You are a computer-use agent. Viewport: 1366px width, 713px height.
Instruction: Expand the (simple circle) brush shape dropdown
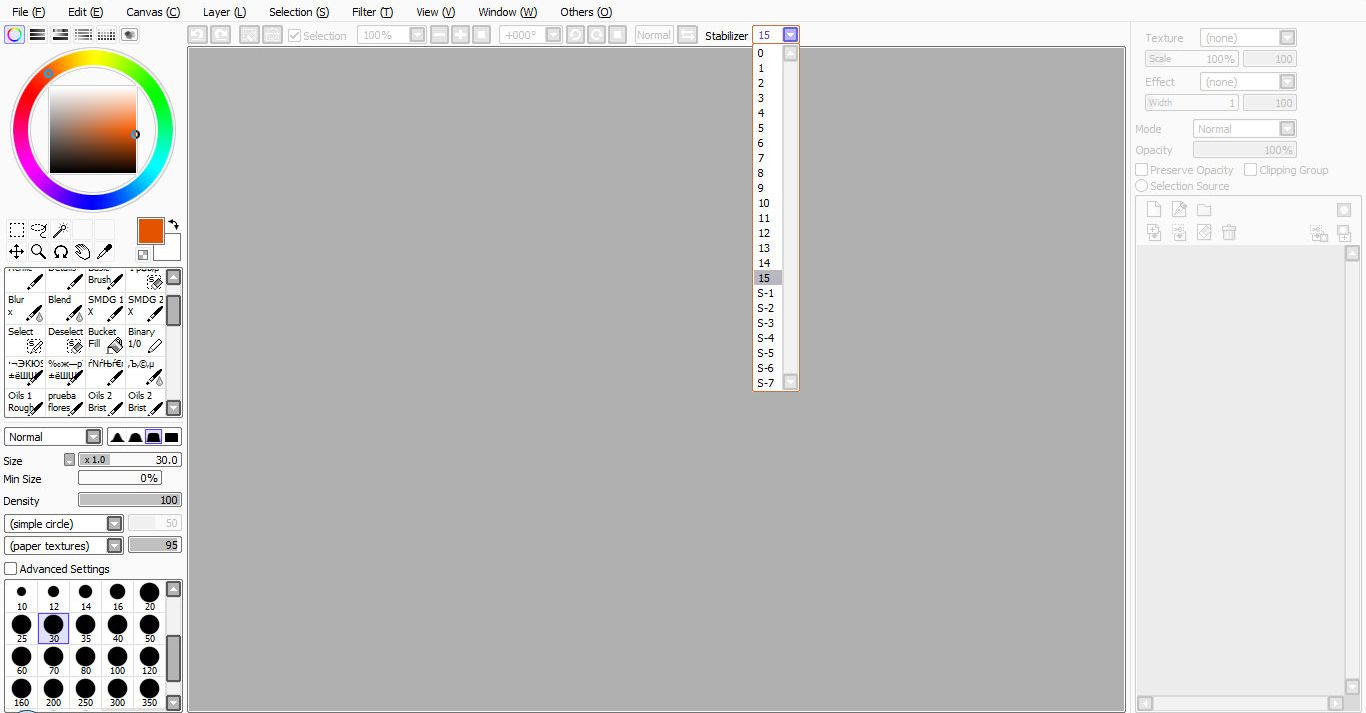pos(64,524)
